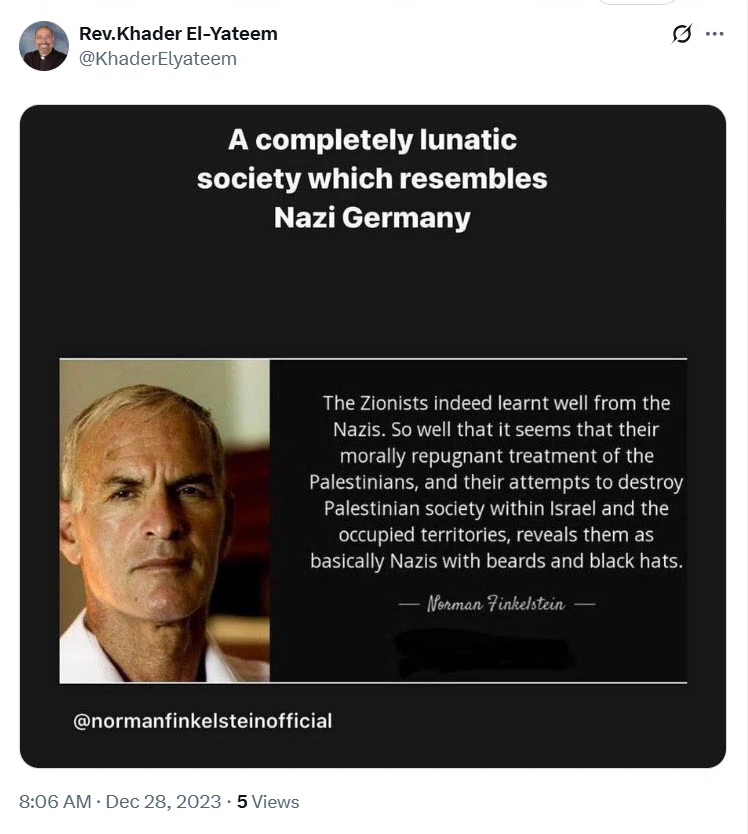This screenshot has width=748, height=834.
Task: Open the 8:06 AM timestamp link
Action: [53, 802]
